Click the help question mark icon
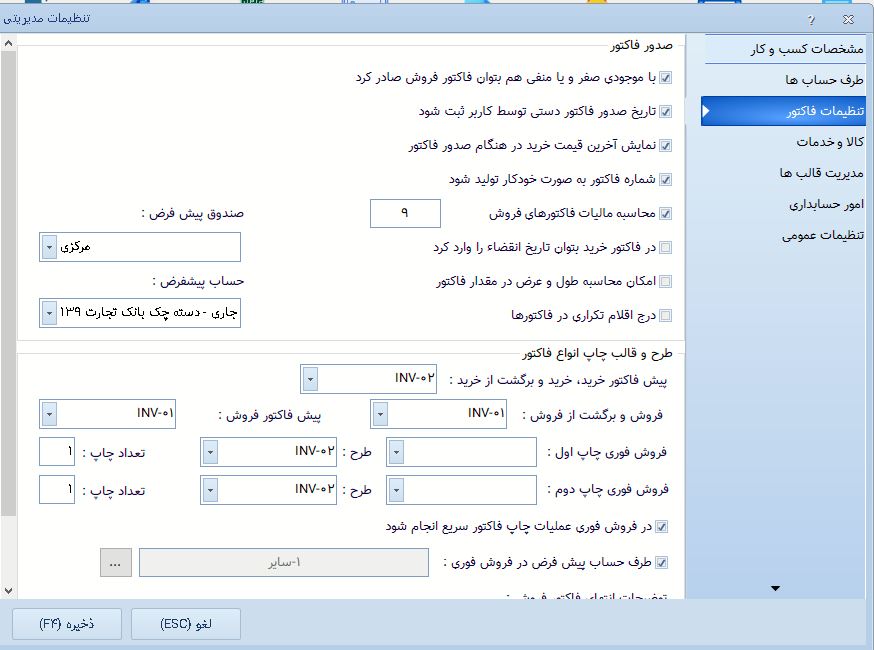Image resolution: width=874 pixels, height=650 pixels. (811, 19)
